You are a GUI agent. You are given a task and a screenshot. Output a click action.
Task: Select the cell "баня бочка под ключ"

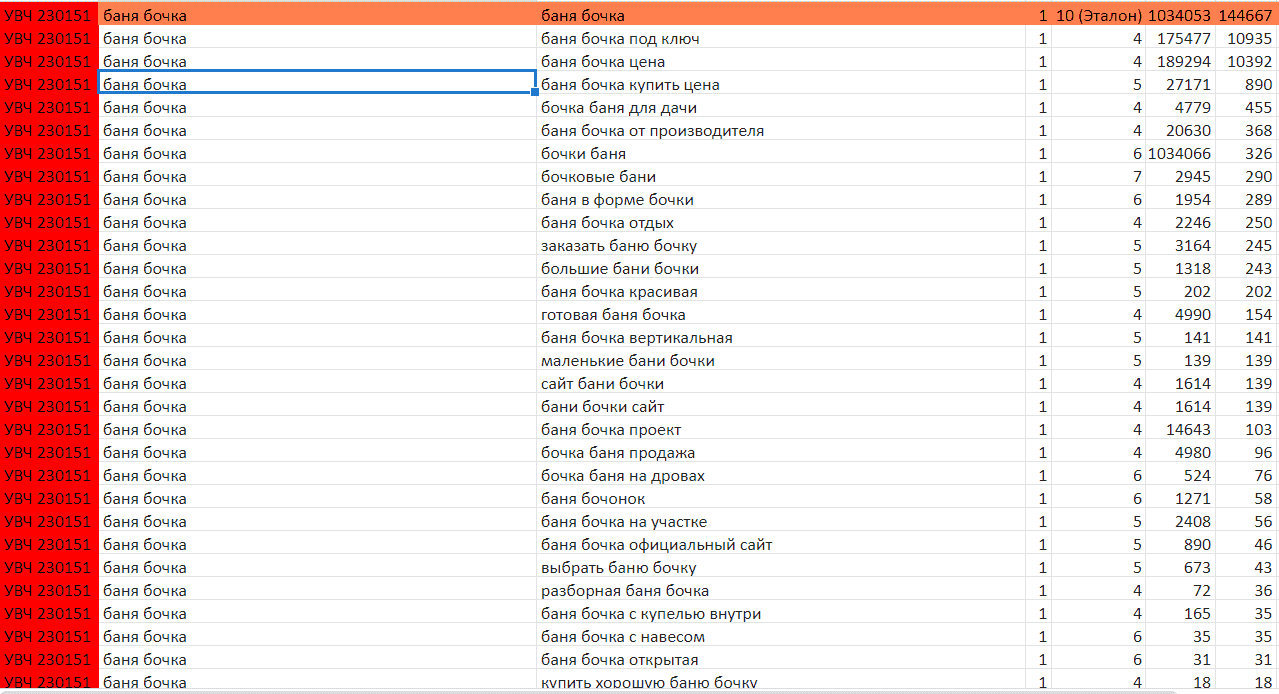pyautogui.click(x=620, y=39)
